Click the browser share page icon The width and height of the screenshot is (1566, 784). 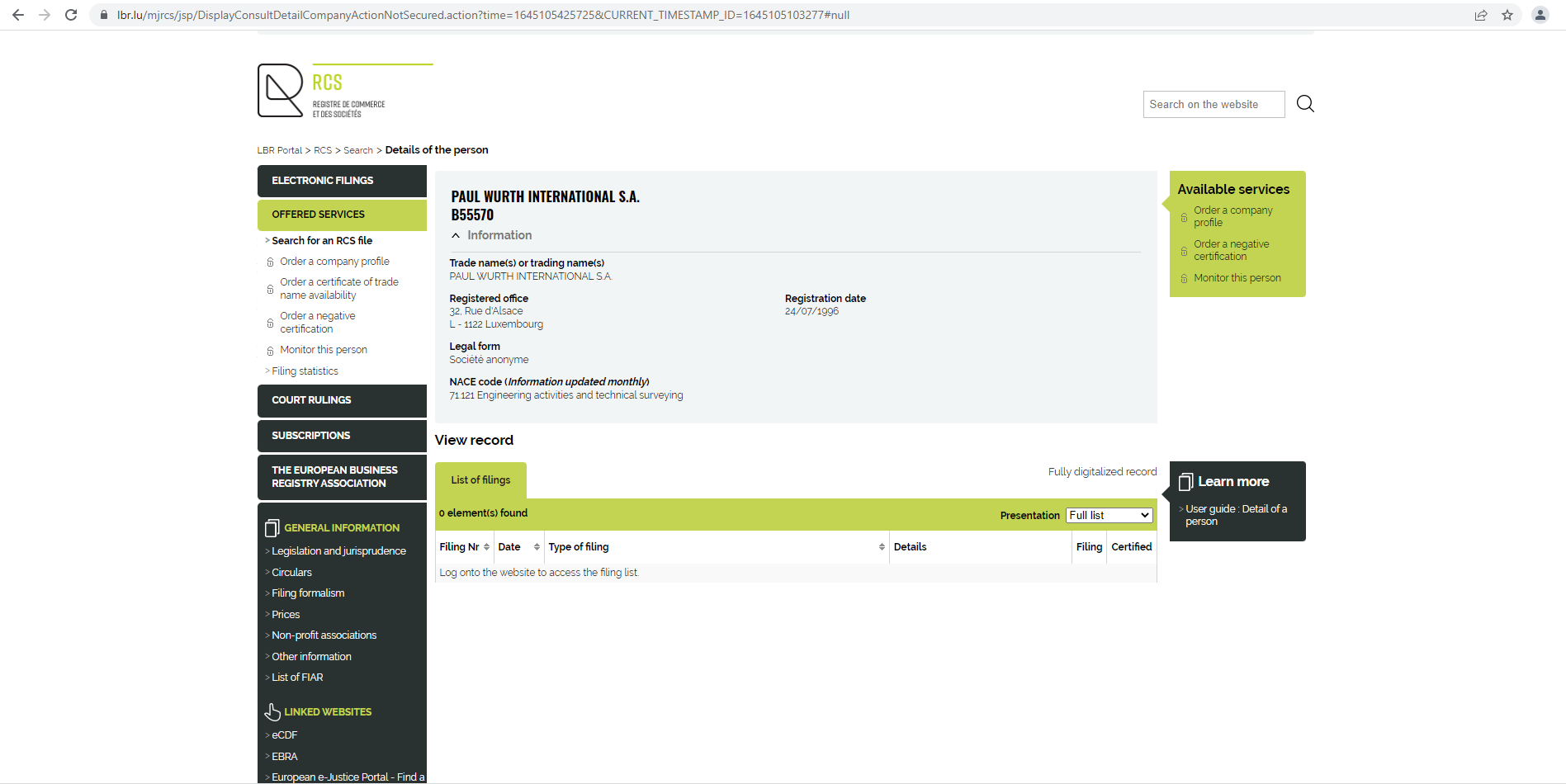(x=1481, y=15)
